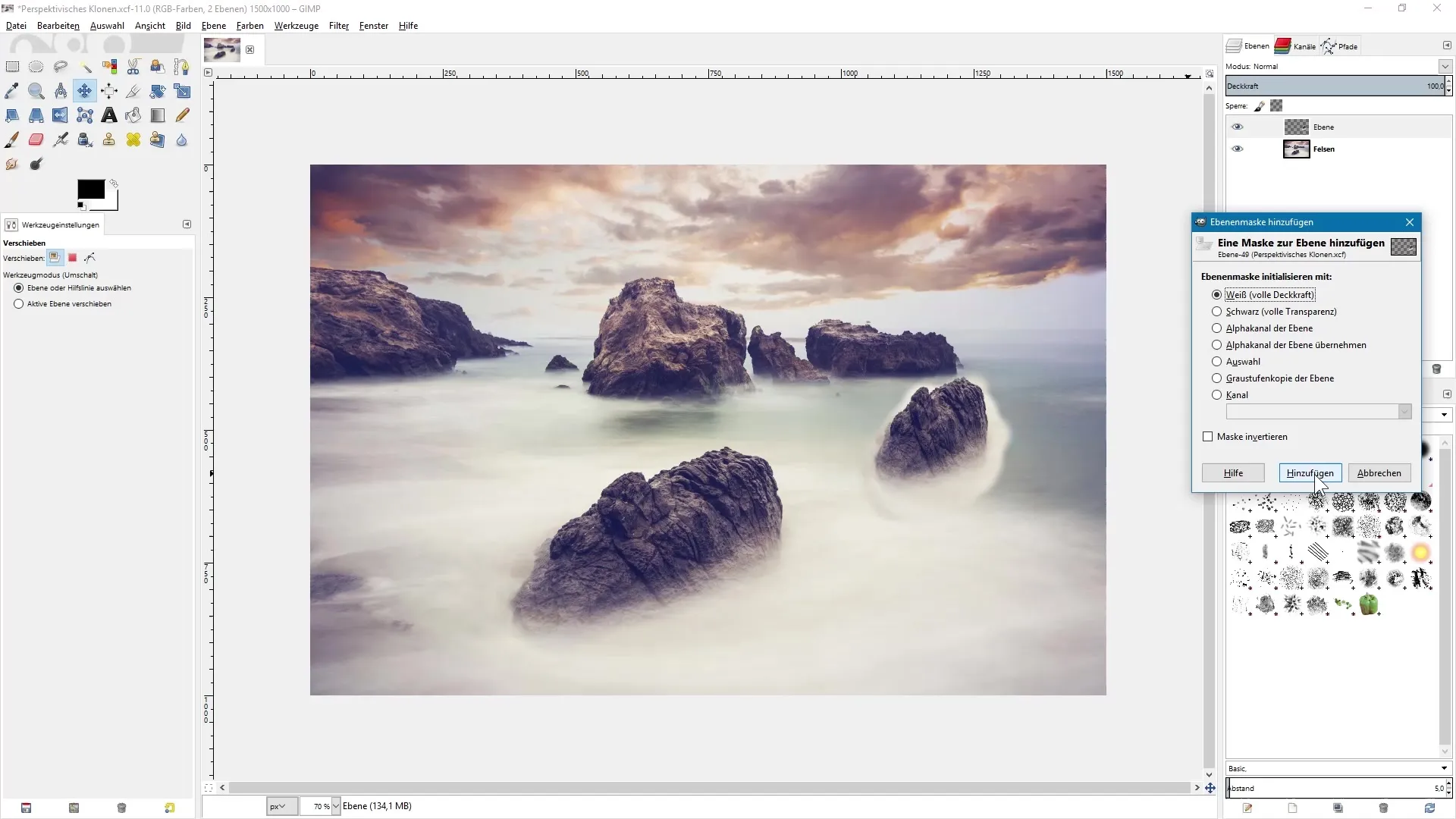Adjust the Deckkraft opacity slider
Screen dimensions: 1456x819
pyautogui.click(x=1335, y=86)
